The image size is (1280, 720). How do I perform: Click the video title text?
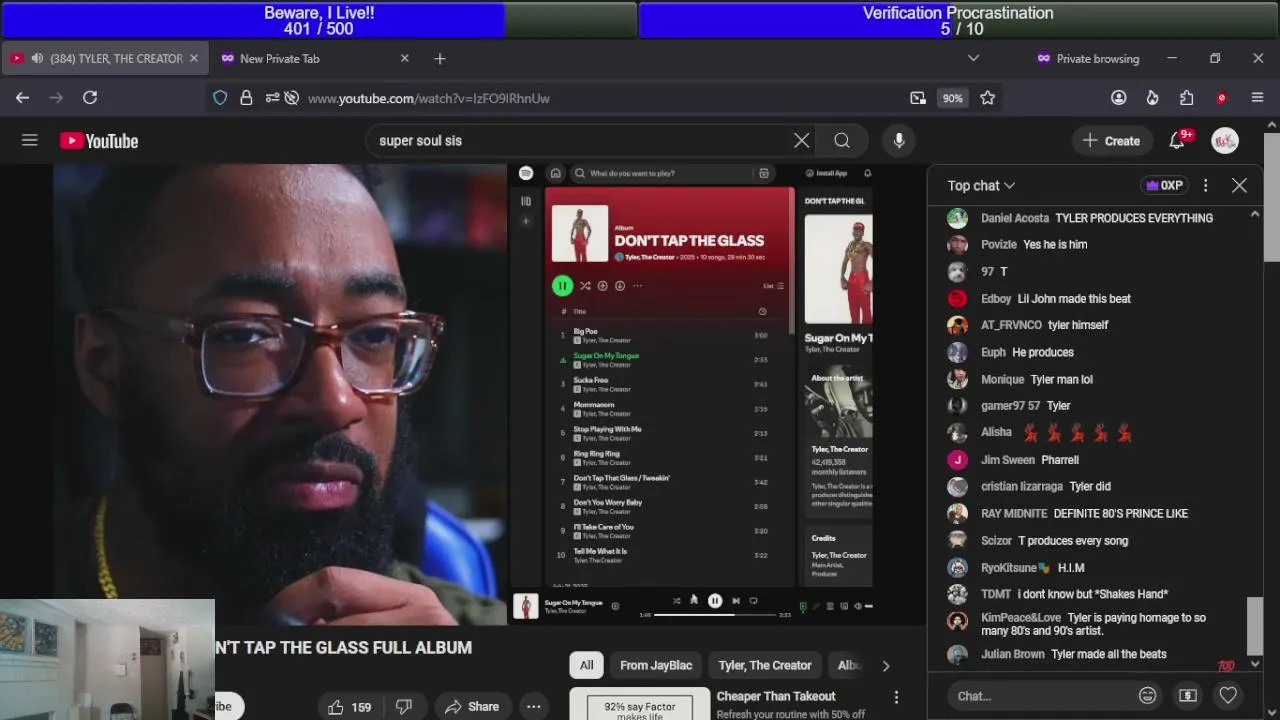coord(343,648)
